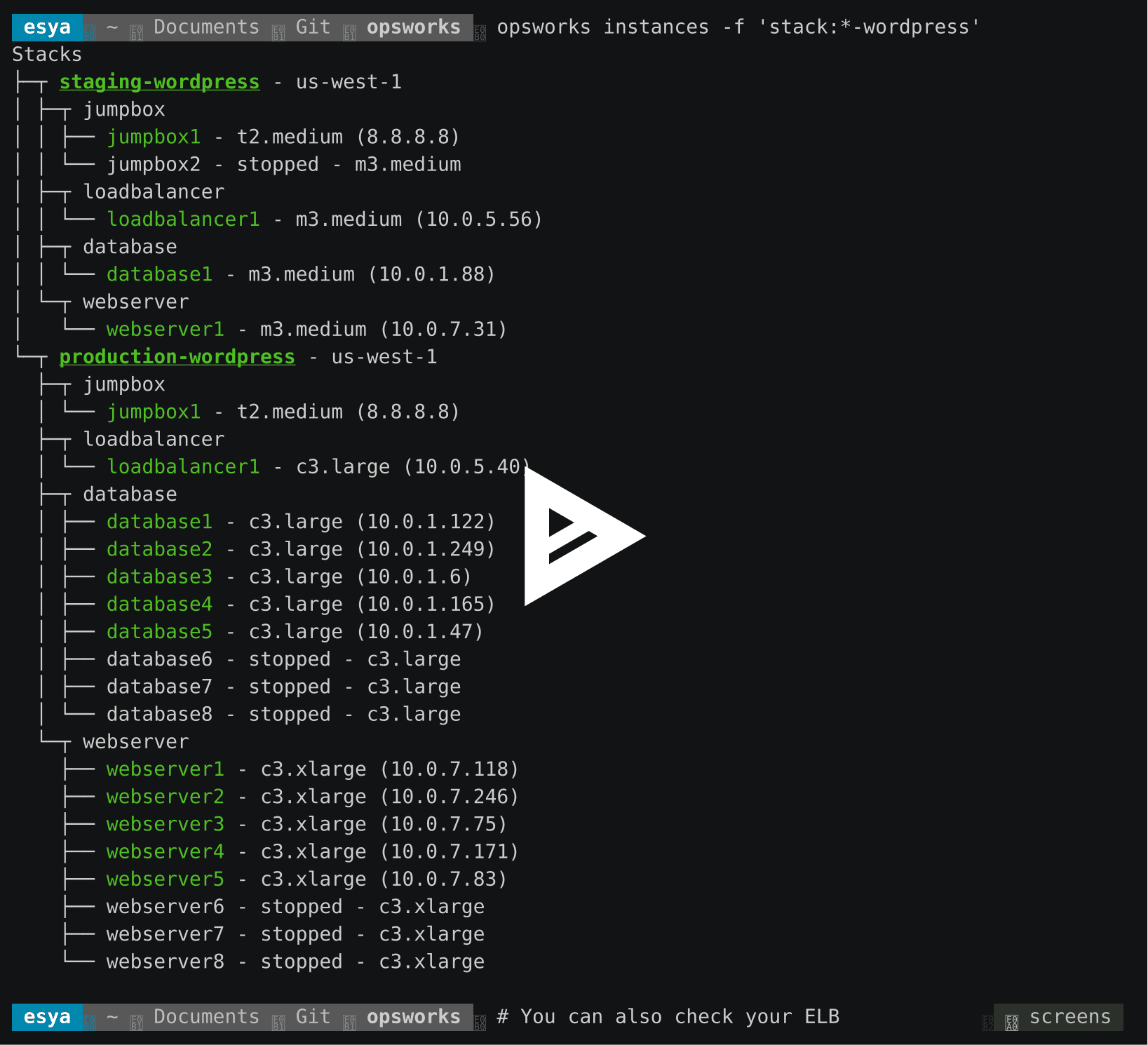Screen dimensions: 1148x1045
Task: Click staging loadbalancer layer label
Action: click(x=154, y=192)
